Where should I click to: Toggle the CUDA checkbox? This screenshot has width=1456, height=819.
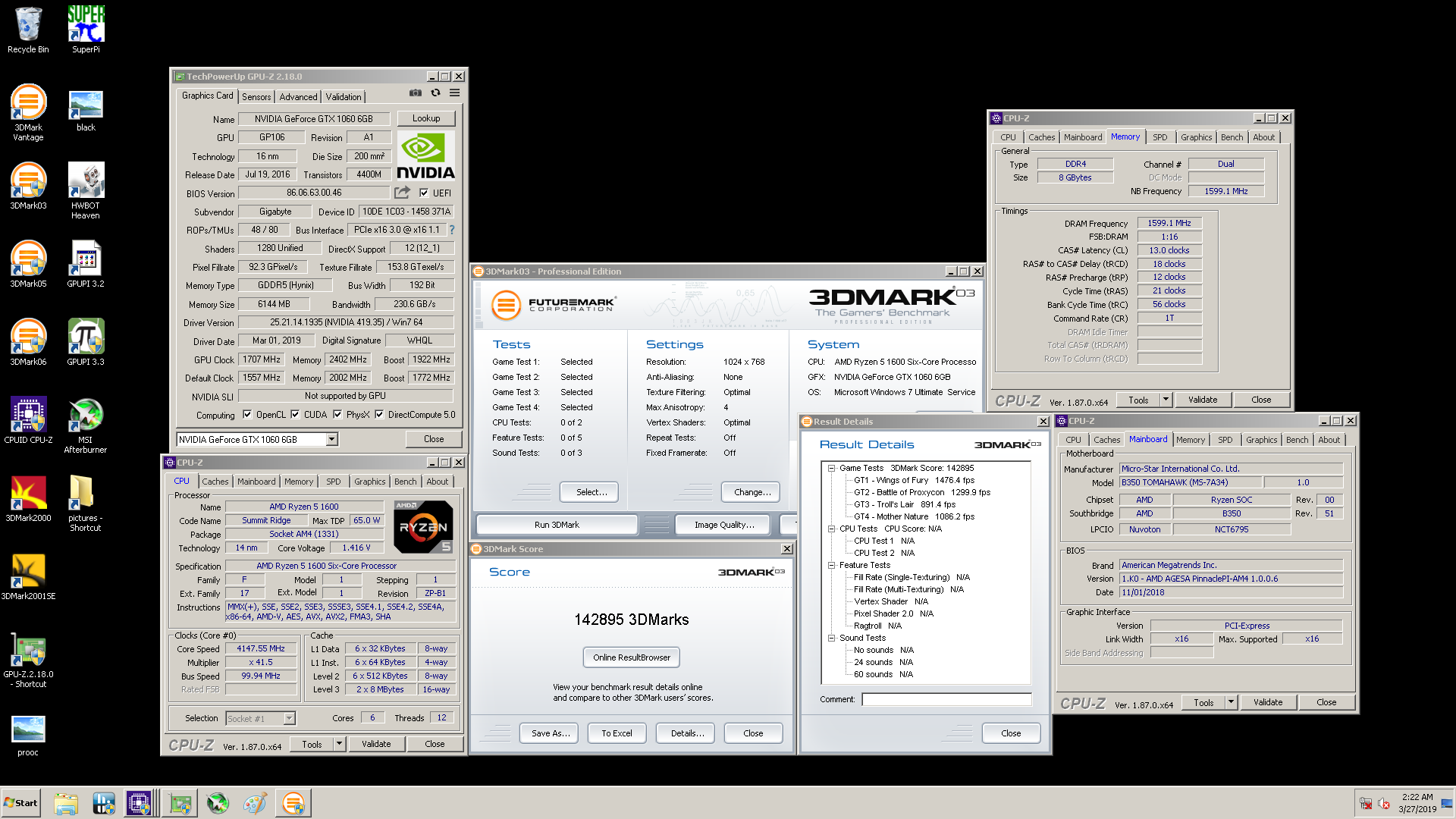295,415
